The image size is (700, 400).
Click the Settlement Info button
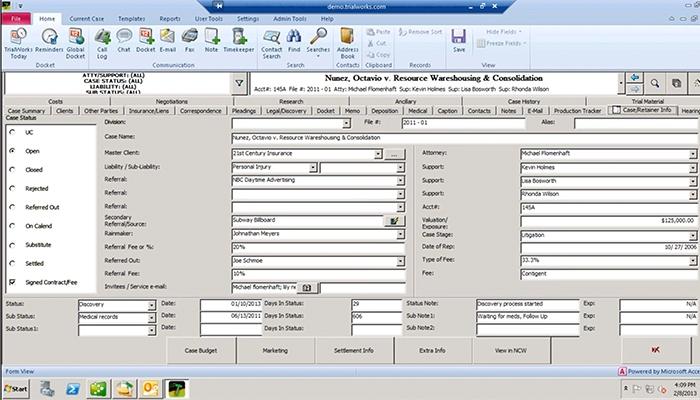pos(354,350)
